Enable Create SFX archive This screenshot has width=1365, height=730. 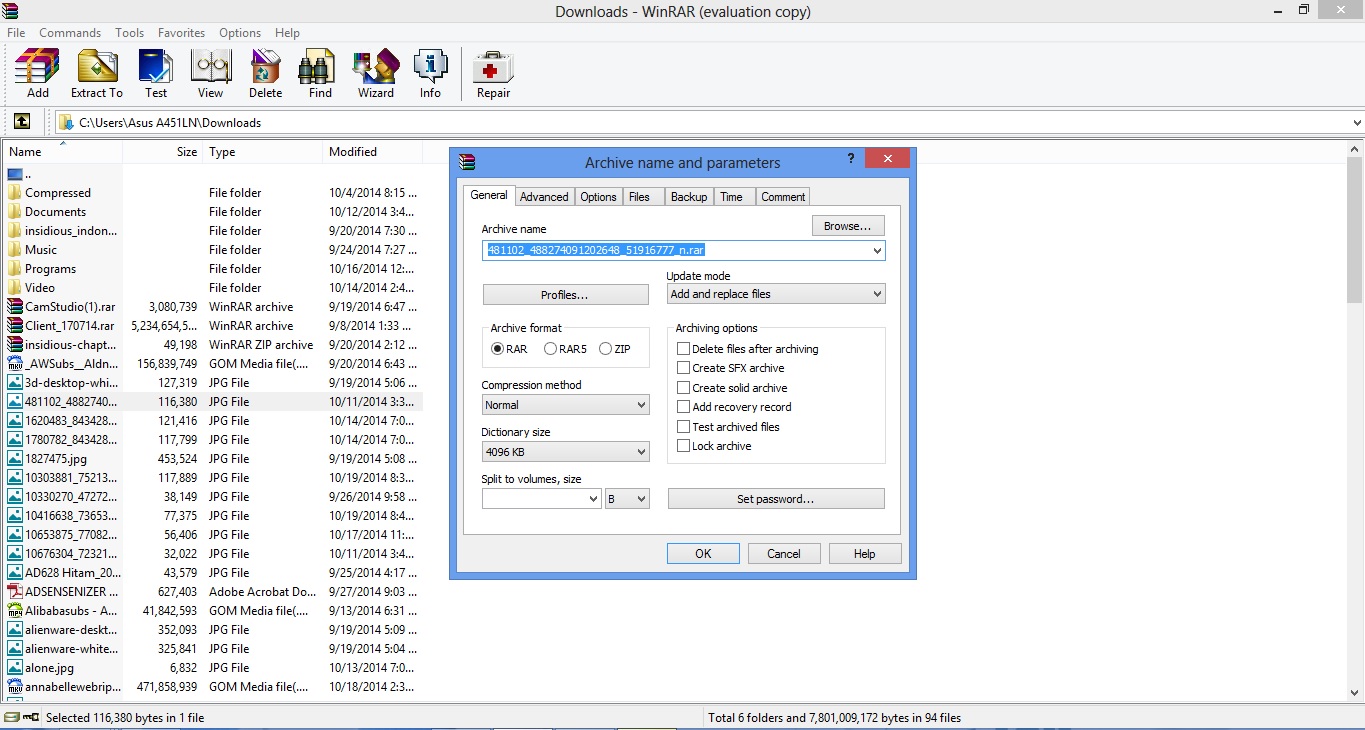[x=684, y=368]
